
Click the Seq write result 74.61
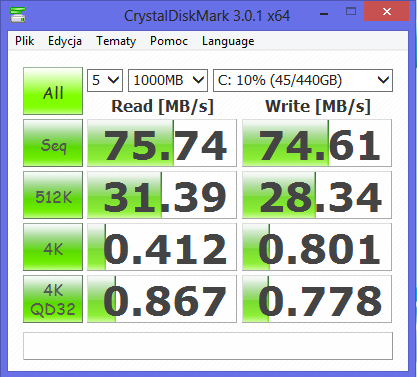(x=317, y=143)
